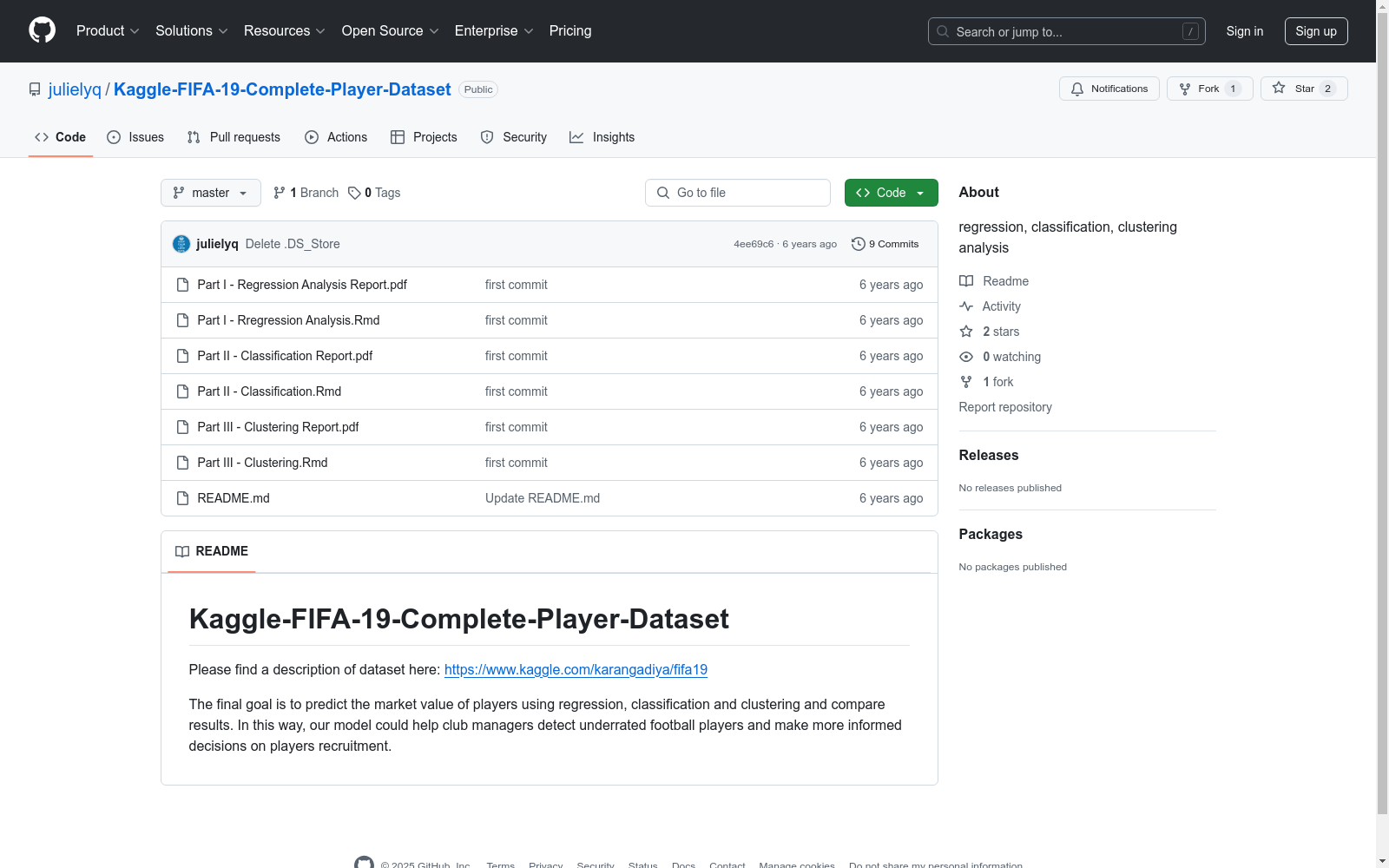Viewport: 1389px width, 868px height.
Task: Open the repository name Kaggle-FIFA-19-Complete-Player-Dataset link
Action: [282, 89]
